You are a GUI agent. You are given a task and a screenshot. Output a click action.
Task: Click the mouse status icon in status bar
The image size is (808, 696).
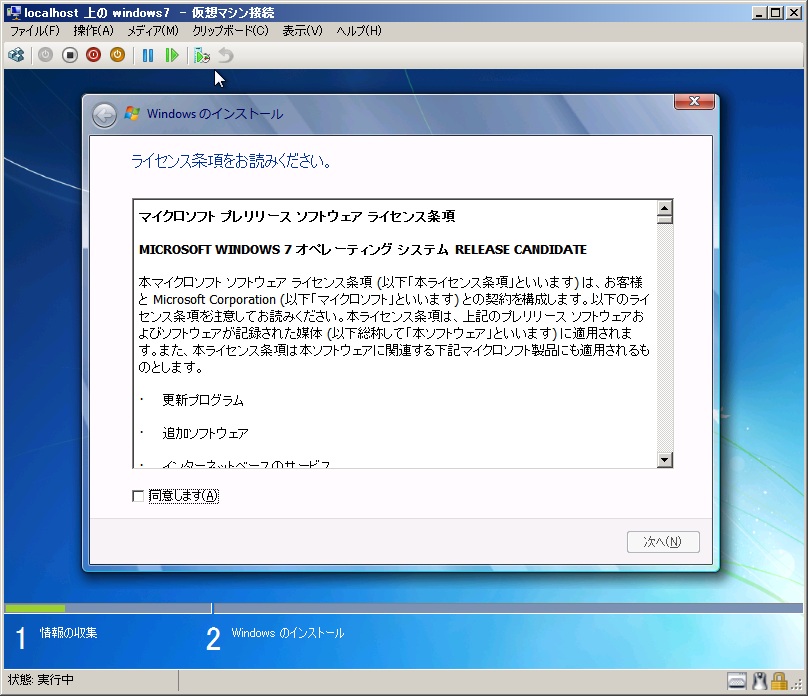[760, 681]
